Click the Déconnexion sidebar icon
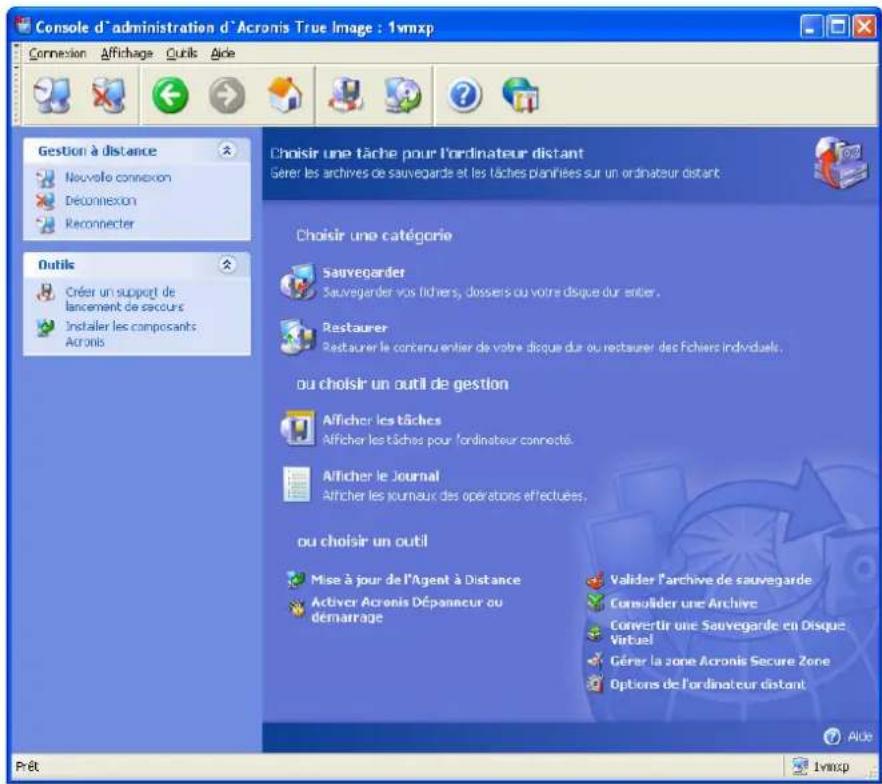This screenshot has height=784, width=882. (x=46, y=201)
